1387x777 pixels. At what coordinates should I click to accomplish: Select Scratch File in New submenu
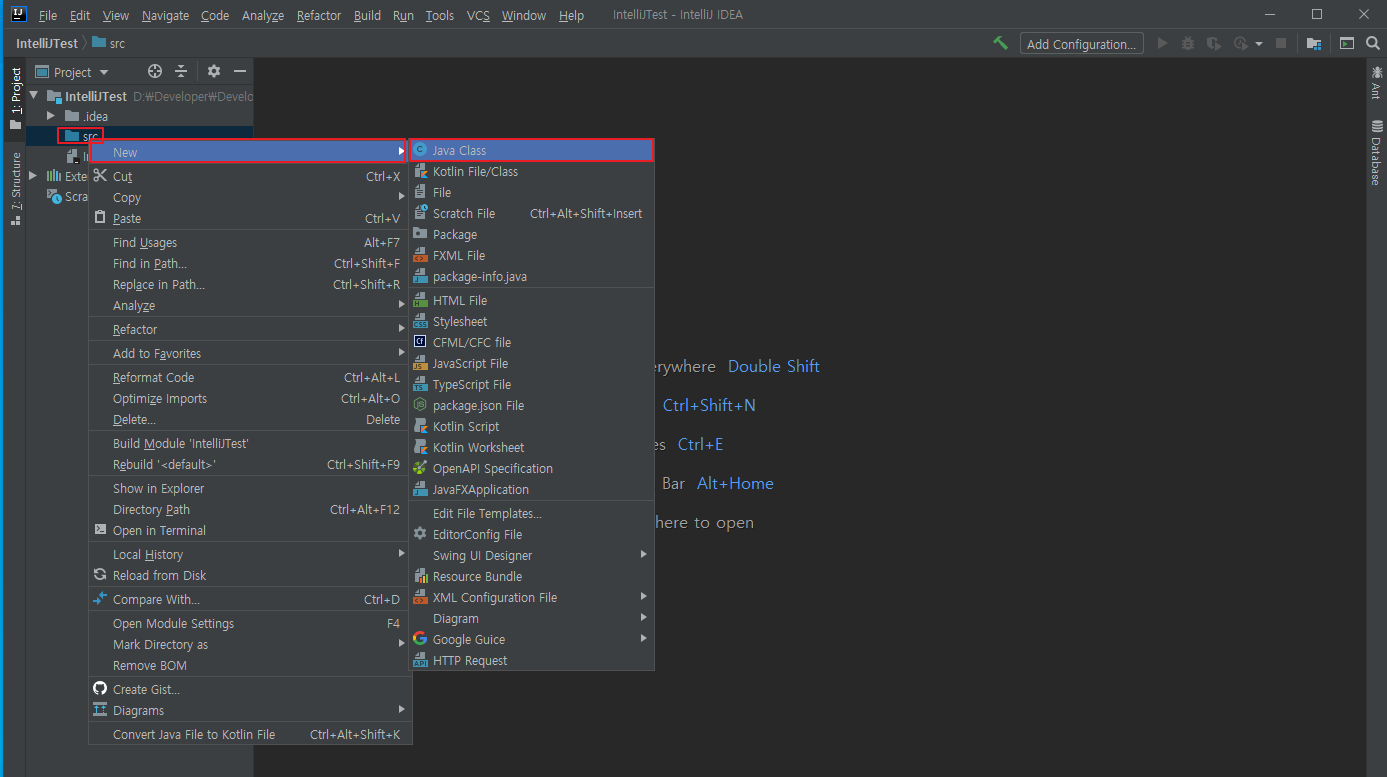pyautogui.click(x=532, y=213)
